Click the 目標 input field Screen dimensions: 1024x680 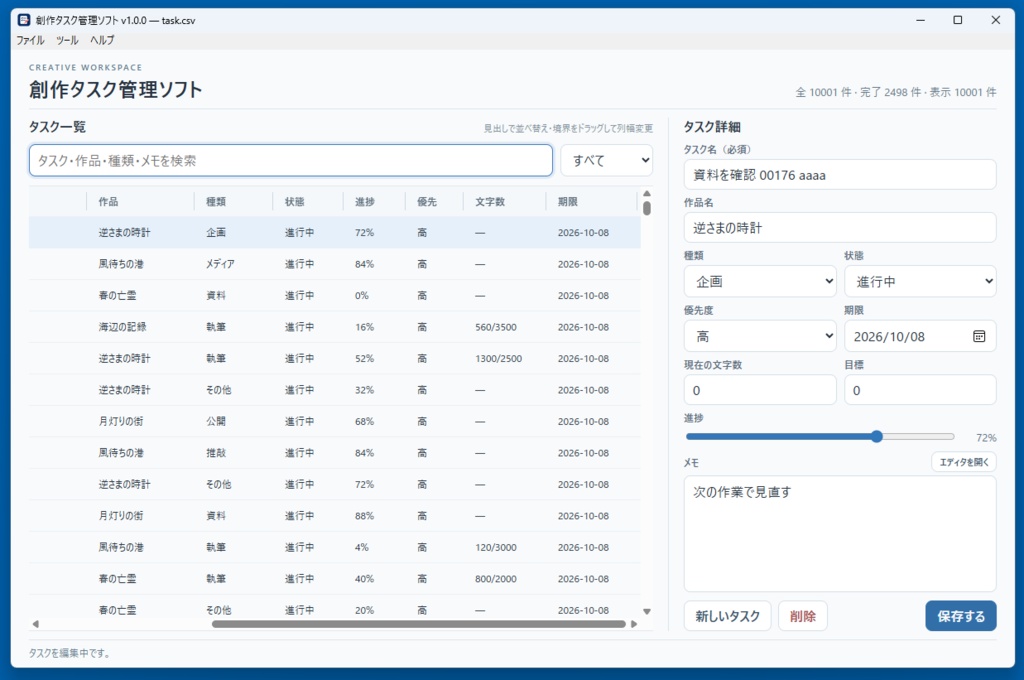pos(920,390)
